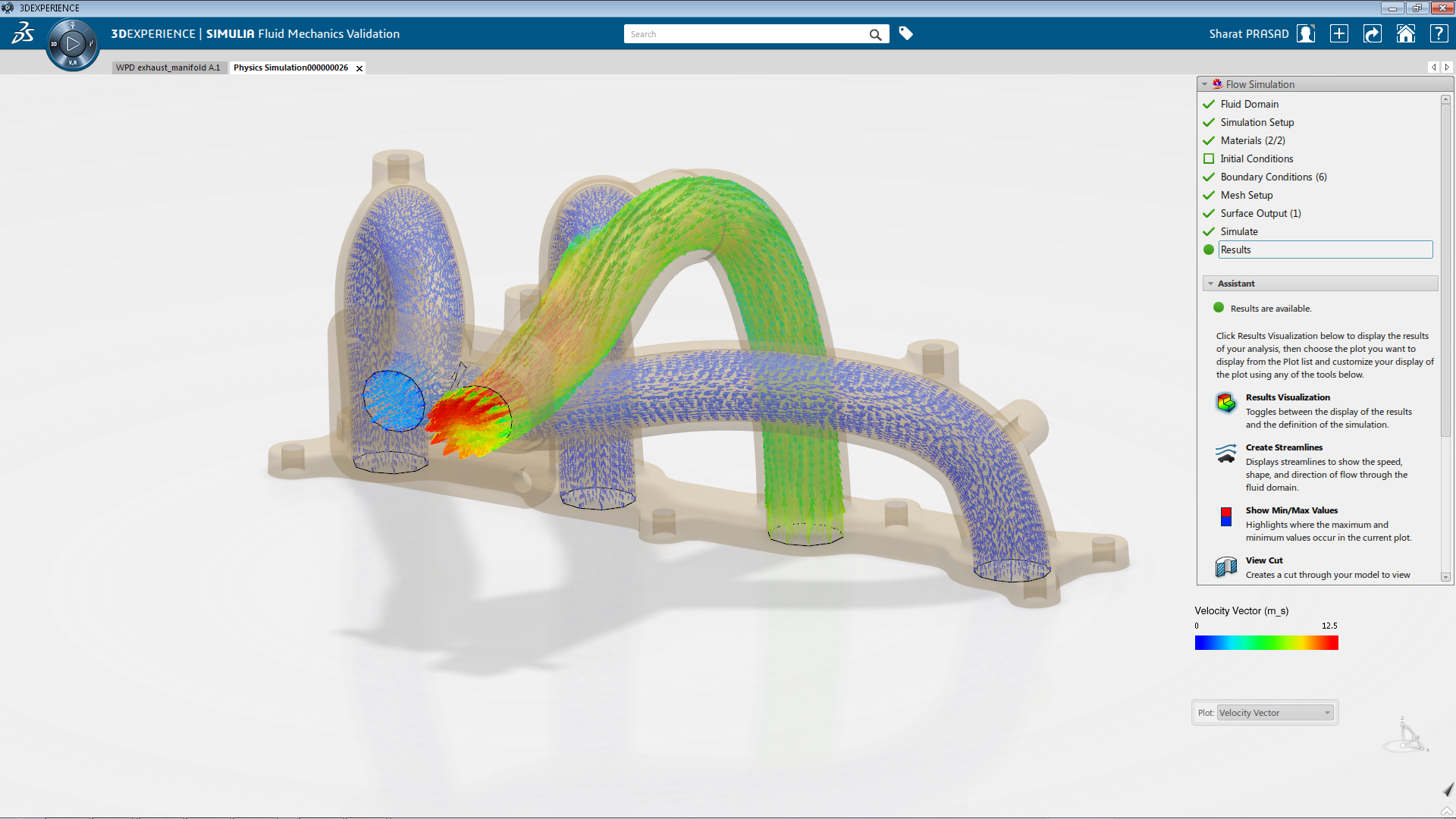This screenshot has width=1456, height=819.
Task: Click the velocity color legend bar
Action: pyautogui.click(x=1266, y=643)
